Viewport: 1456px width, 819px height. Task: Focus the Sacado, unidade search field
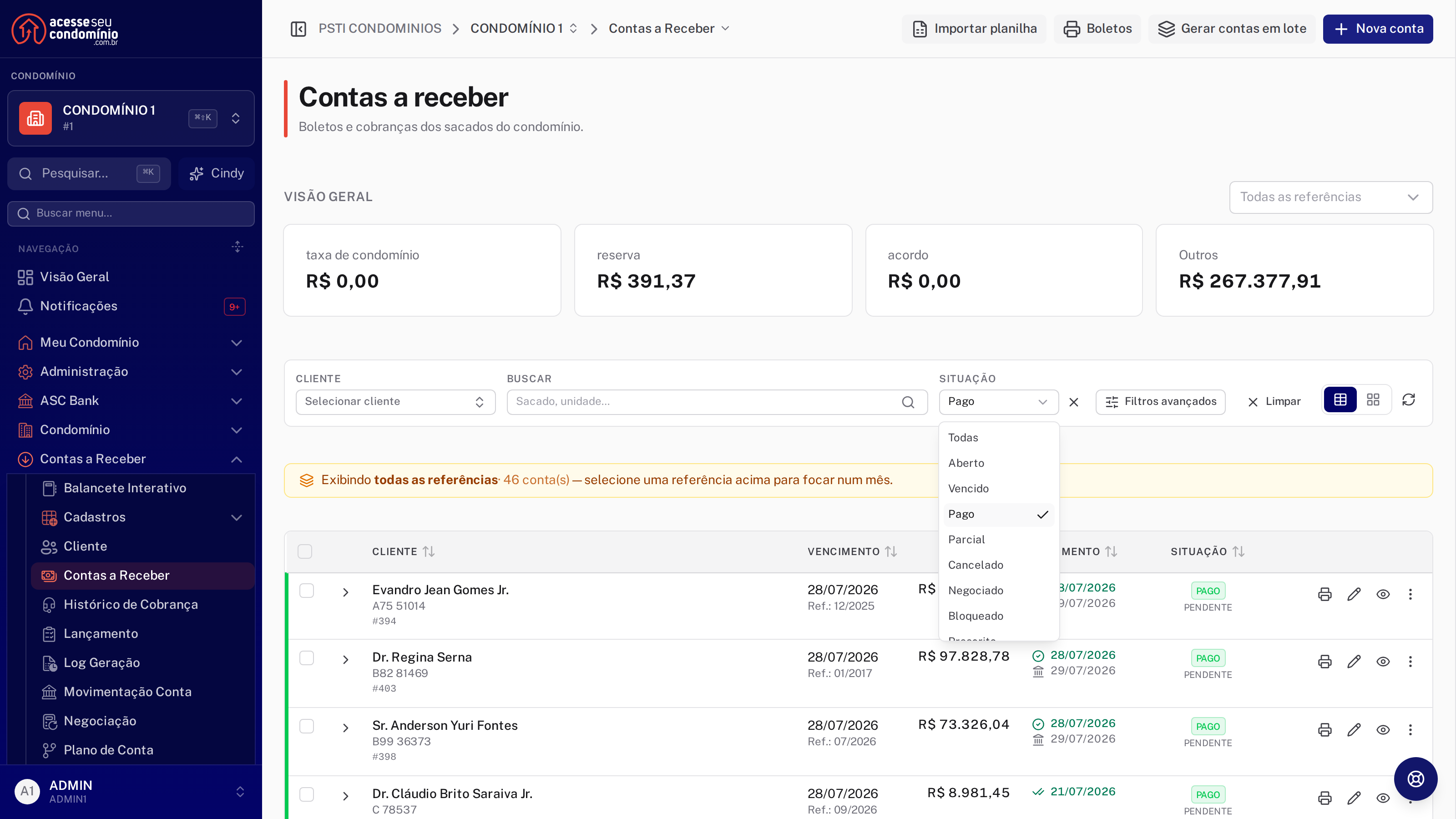point(717,402)
